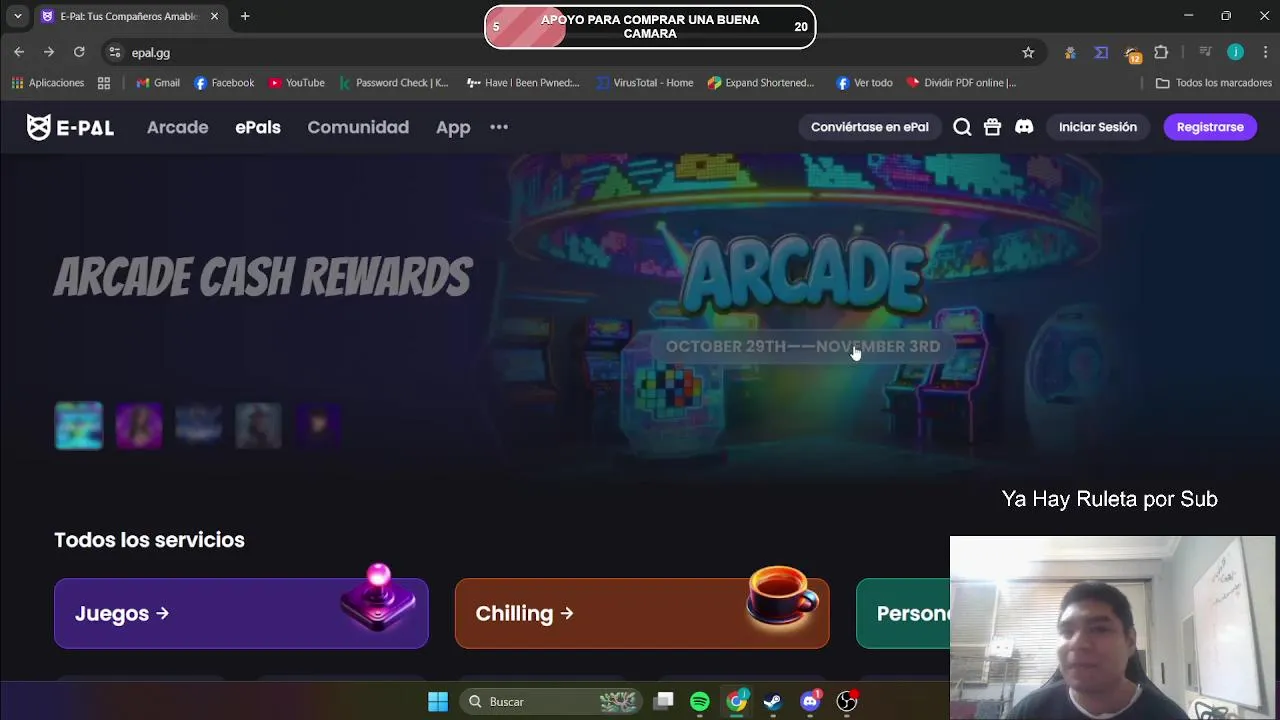Select the fifth banner thumbnail
Viewport: 1280px width, 720px height.
tap(319, 426)
